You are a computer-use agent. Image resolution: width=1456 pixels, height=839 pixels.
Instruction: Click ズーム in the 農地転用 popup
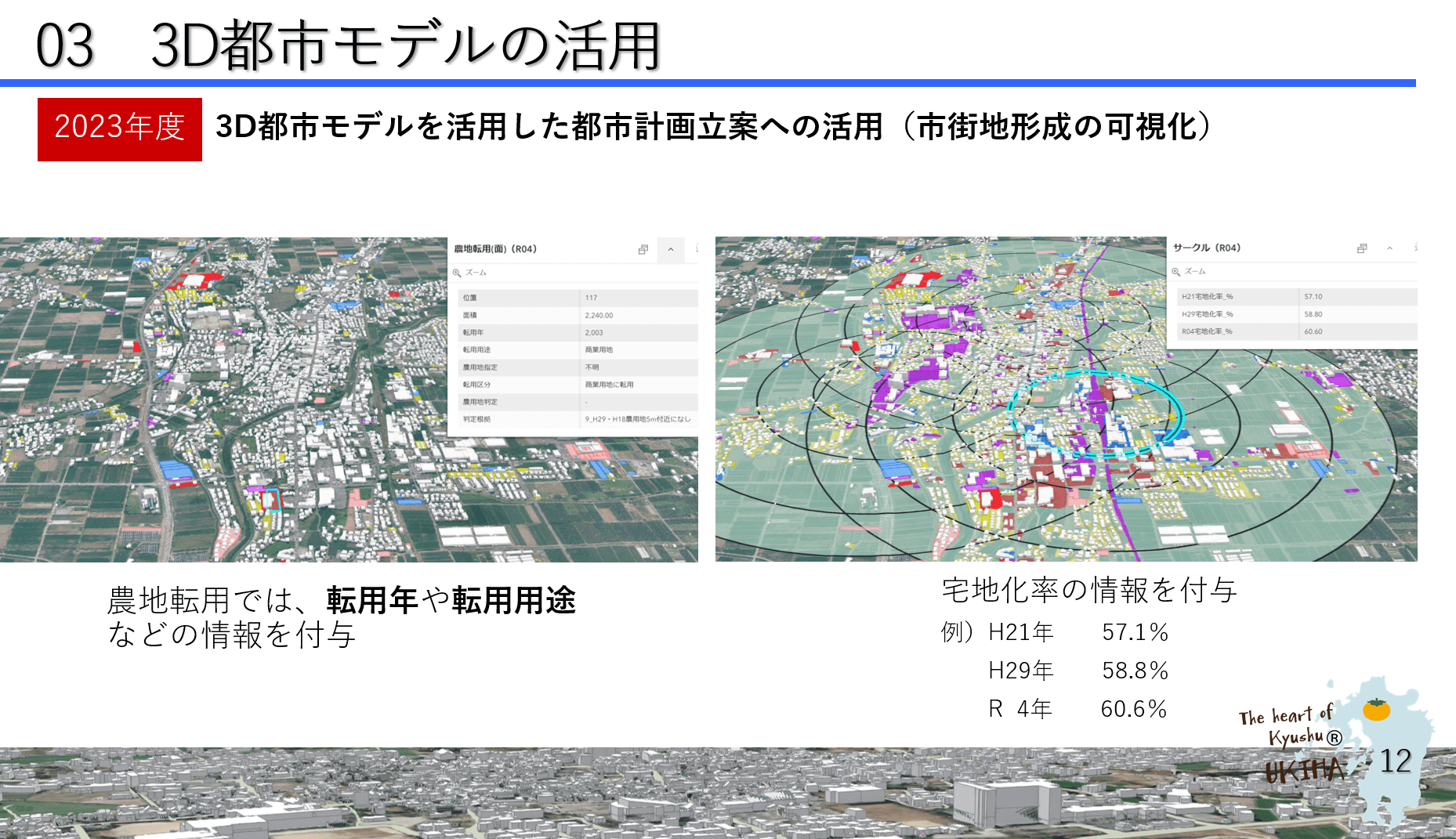(x=476, y=273)
